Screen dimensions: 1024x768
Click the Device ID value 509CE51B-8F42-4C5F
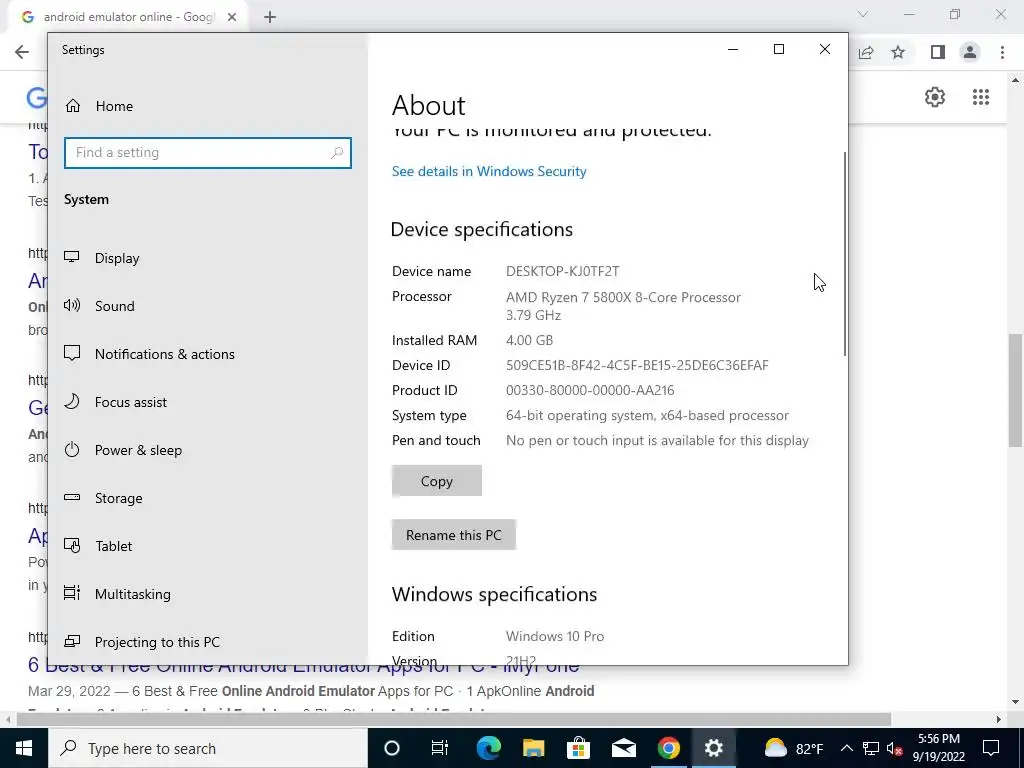637,365
